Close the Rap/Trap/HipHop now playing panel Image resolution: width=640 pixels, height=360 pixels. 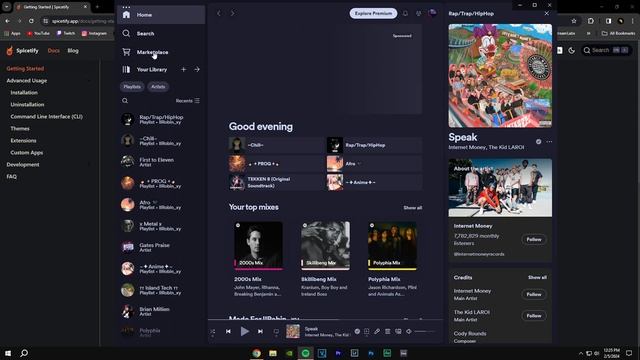pyautogui.click(x=547, y=13)
